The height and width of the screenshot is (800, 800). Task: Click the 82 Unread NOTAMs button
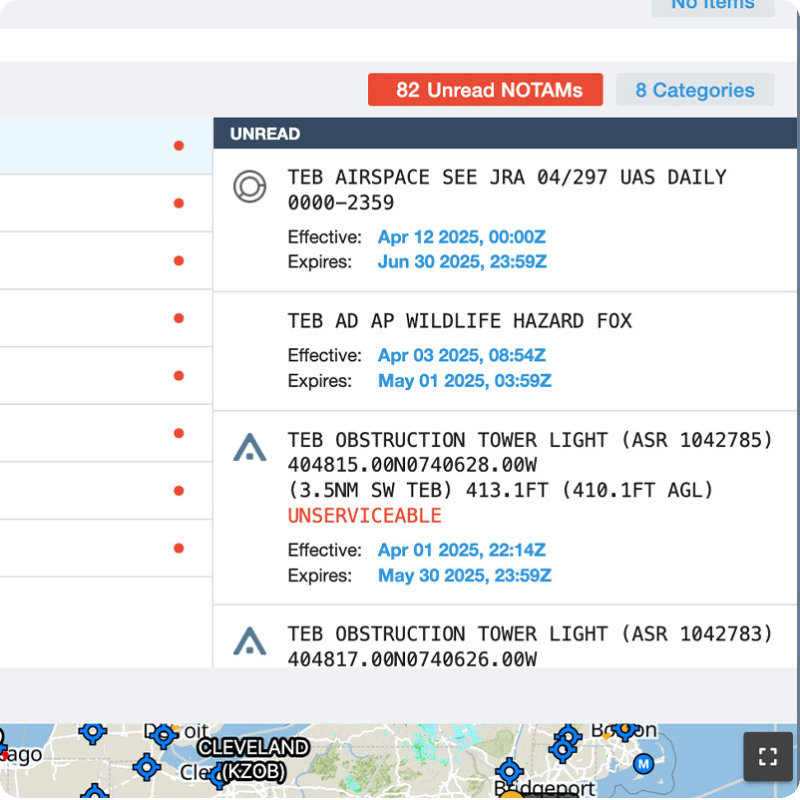point(485,90)
